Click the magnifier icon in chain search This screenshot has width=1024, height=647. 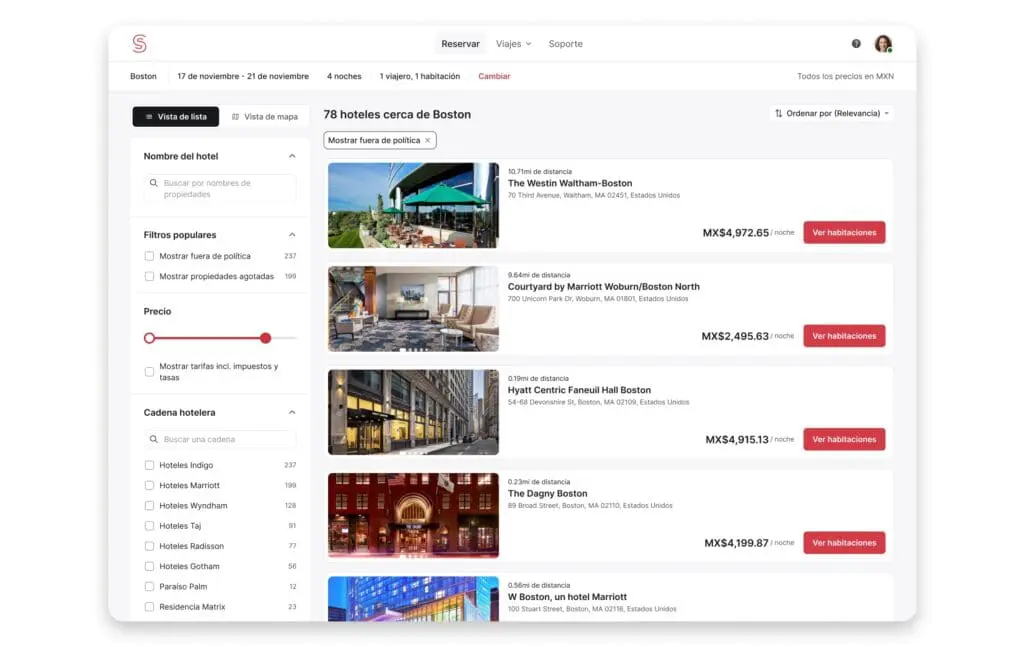click(154, 440)
